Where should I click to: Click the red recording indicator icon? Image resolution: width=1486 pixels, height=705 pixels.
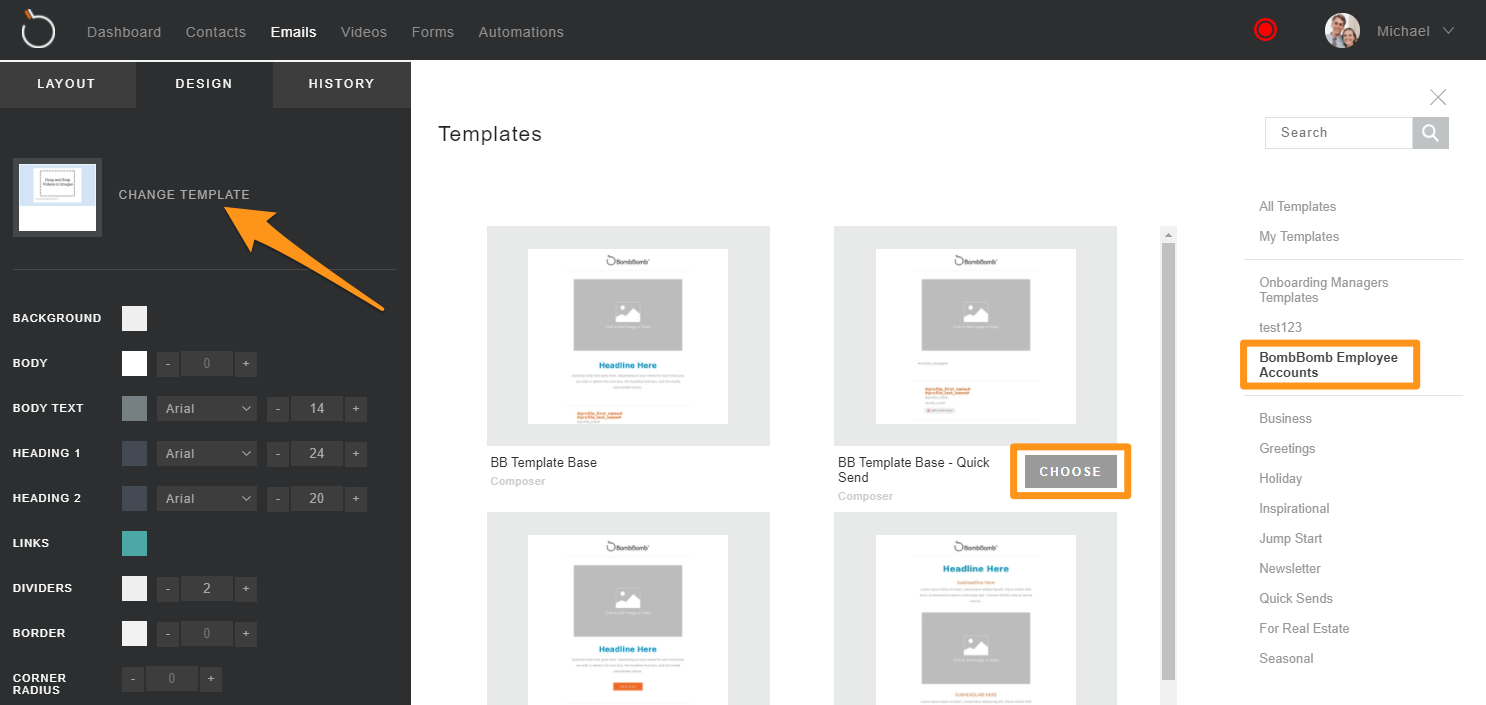point(1265,31)
